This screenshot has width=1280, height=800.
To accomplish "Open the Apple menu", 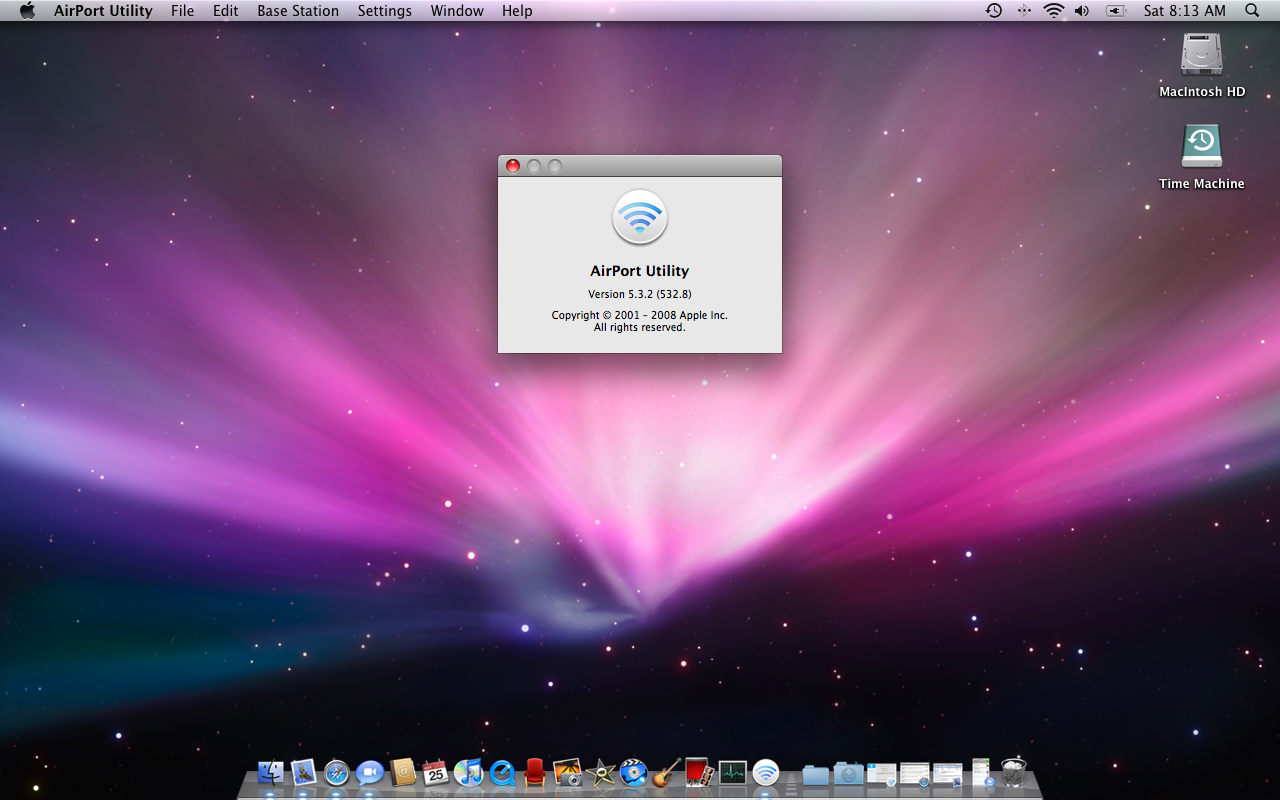I will [27, 11].
